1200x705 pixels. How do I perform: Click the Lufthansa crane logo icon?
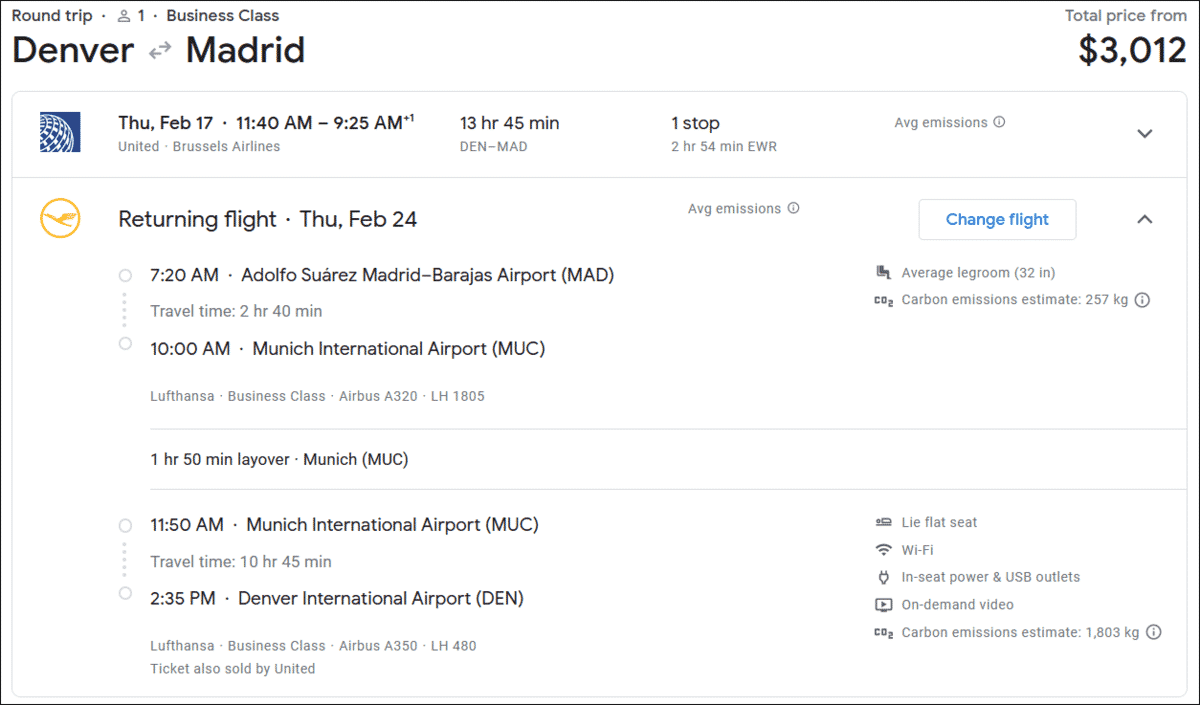(x=60, y=218)
